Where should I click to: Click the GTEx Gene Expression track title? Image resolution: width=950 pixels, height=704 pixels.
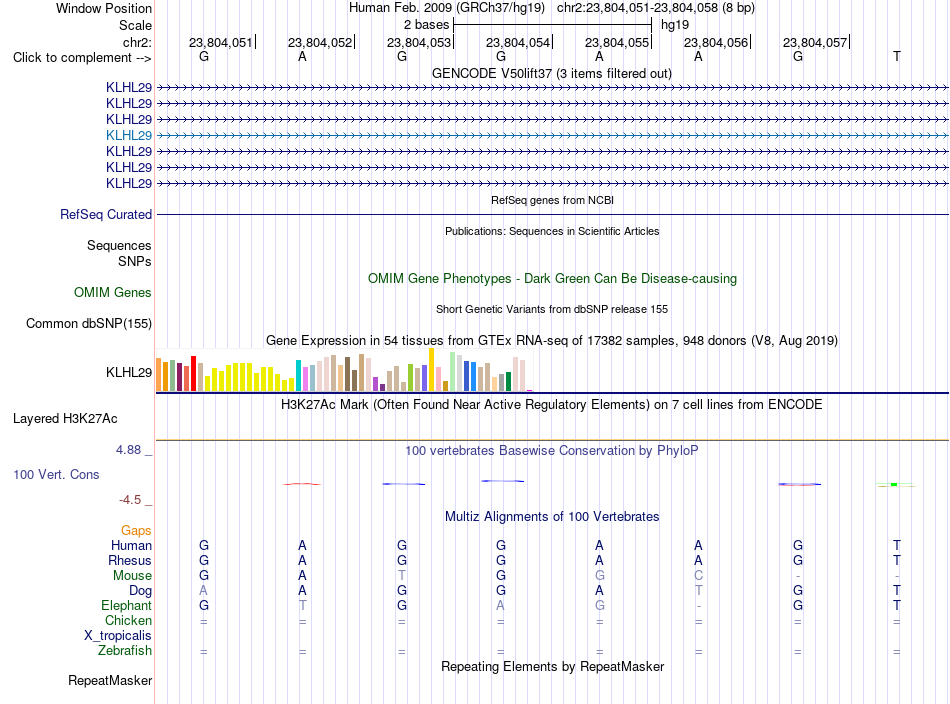(552, 340)
